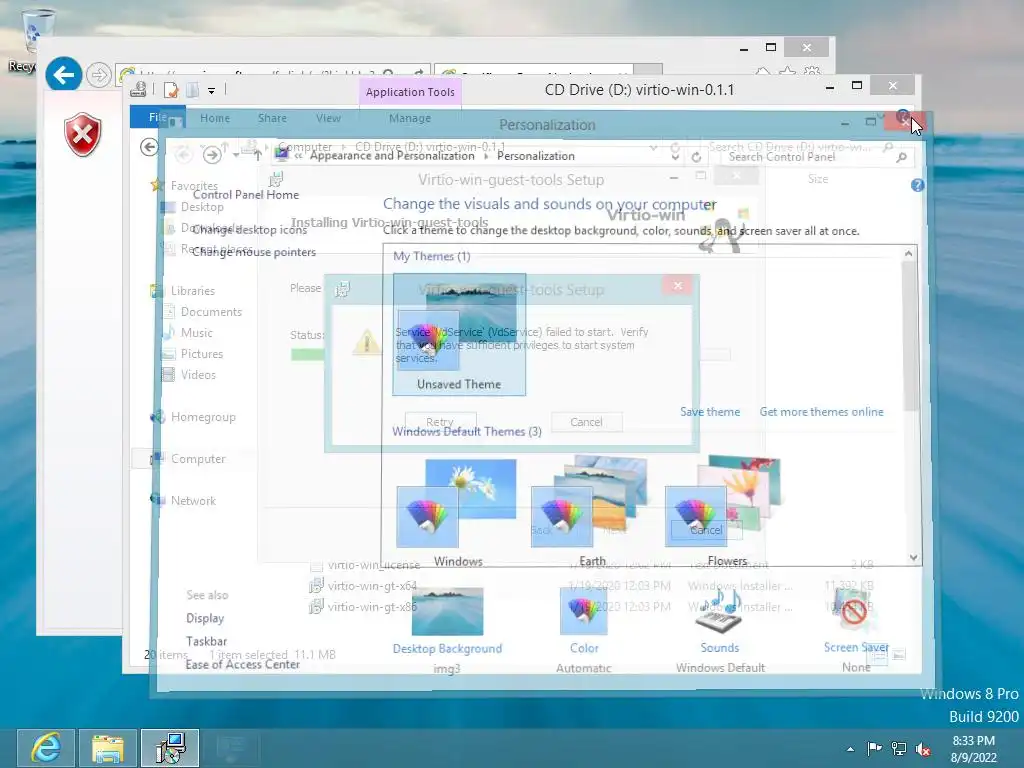Screen dimensions: 1024x768
Task: Switch to the Home ribbon tab in Explorer
Action: pos(215,118)
